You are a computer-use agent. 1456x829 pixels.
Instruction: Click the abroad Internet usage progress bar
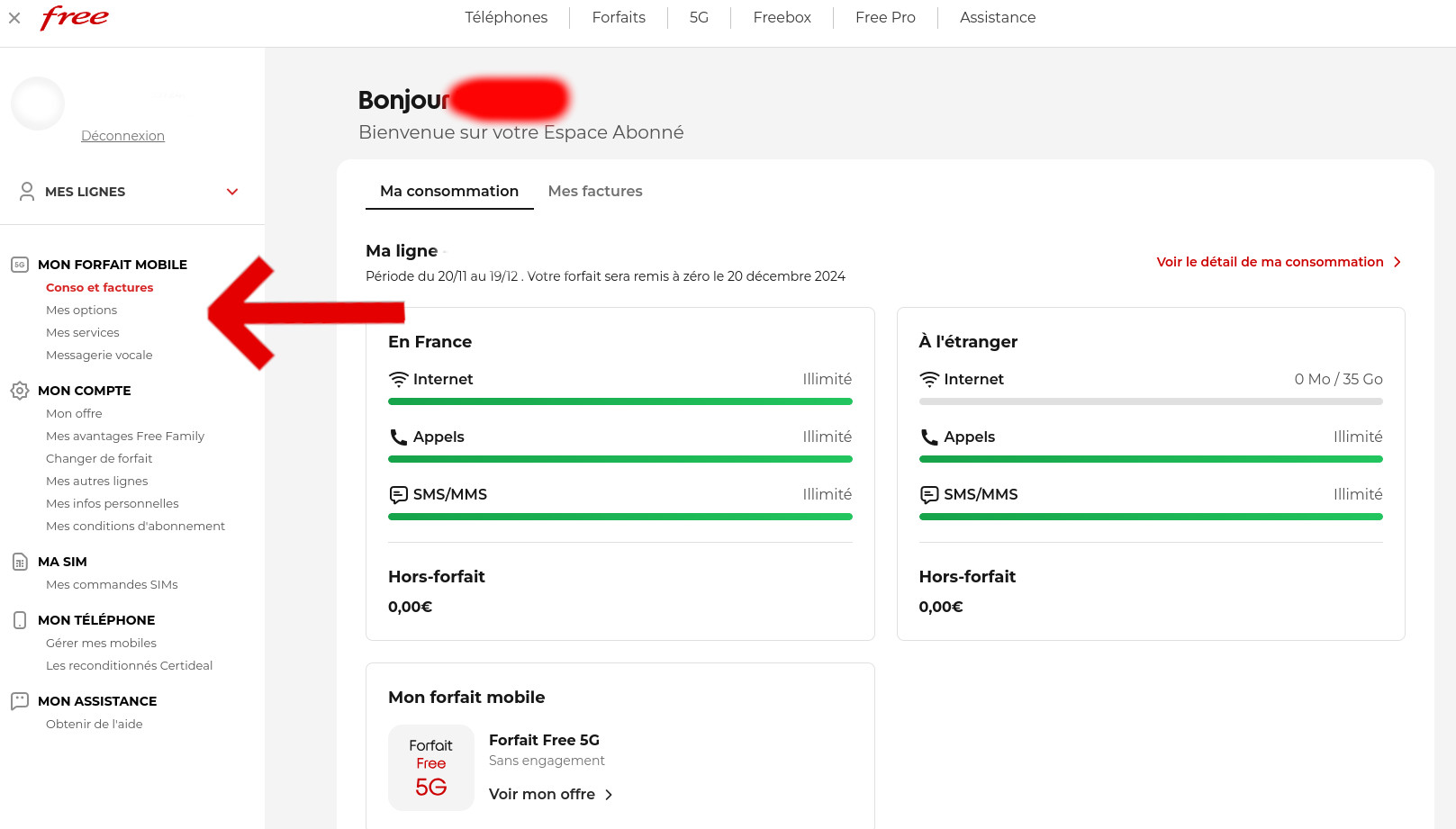coord(1150,401)
